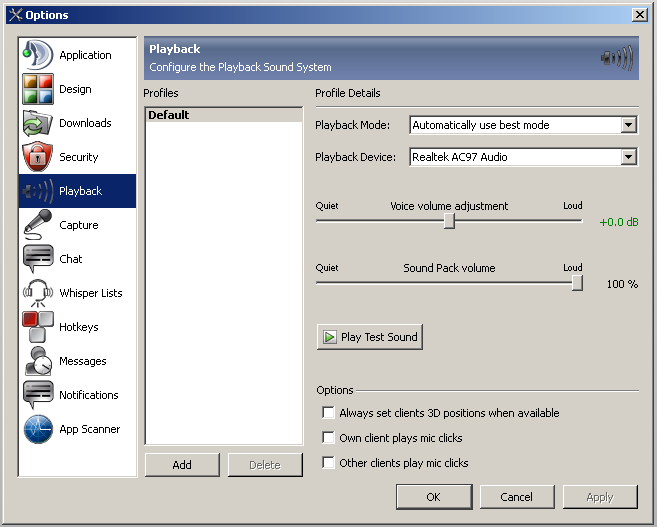The height and width of the screenshot is (527, 657).
Task: Open the Playback Device dropdown
Action: click(628, 157)
